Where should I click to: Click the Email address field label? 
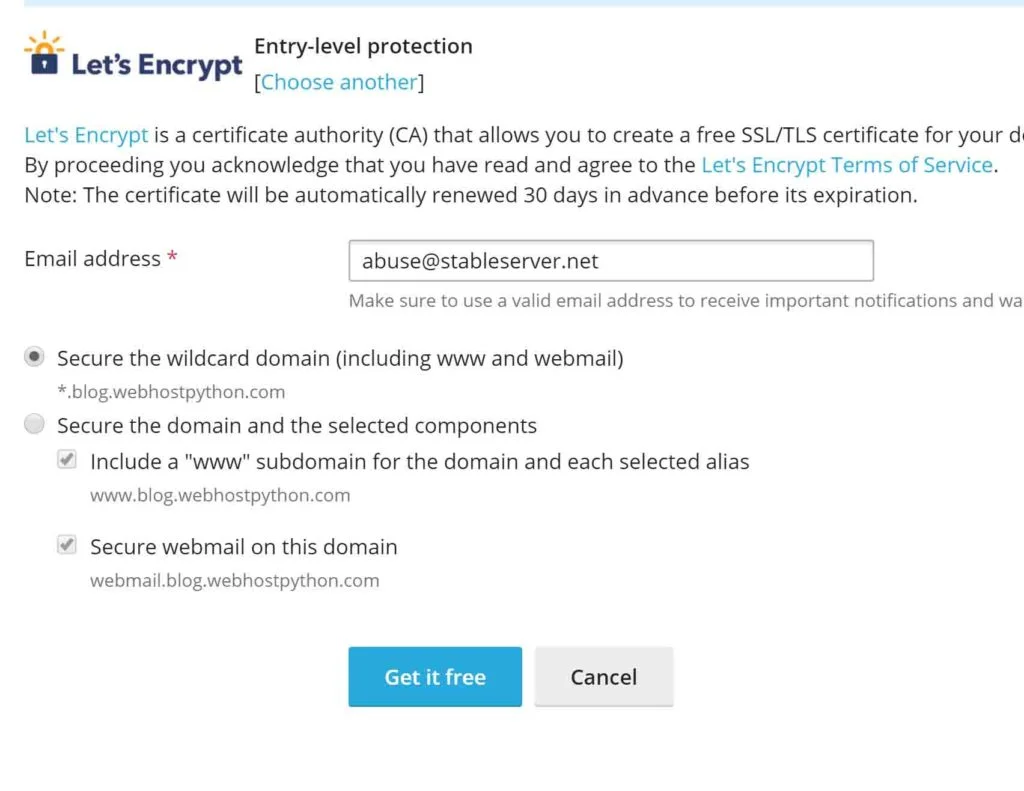click(x=92, y=259)
